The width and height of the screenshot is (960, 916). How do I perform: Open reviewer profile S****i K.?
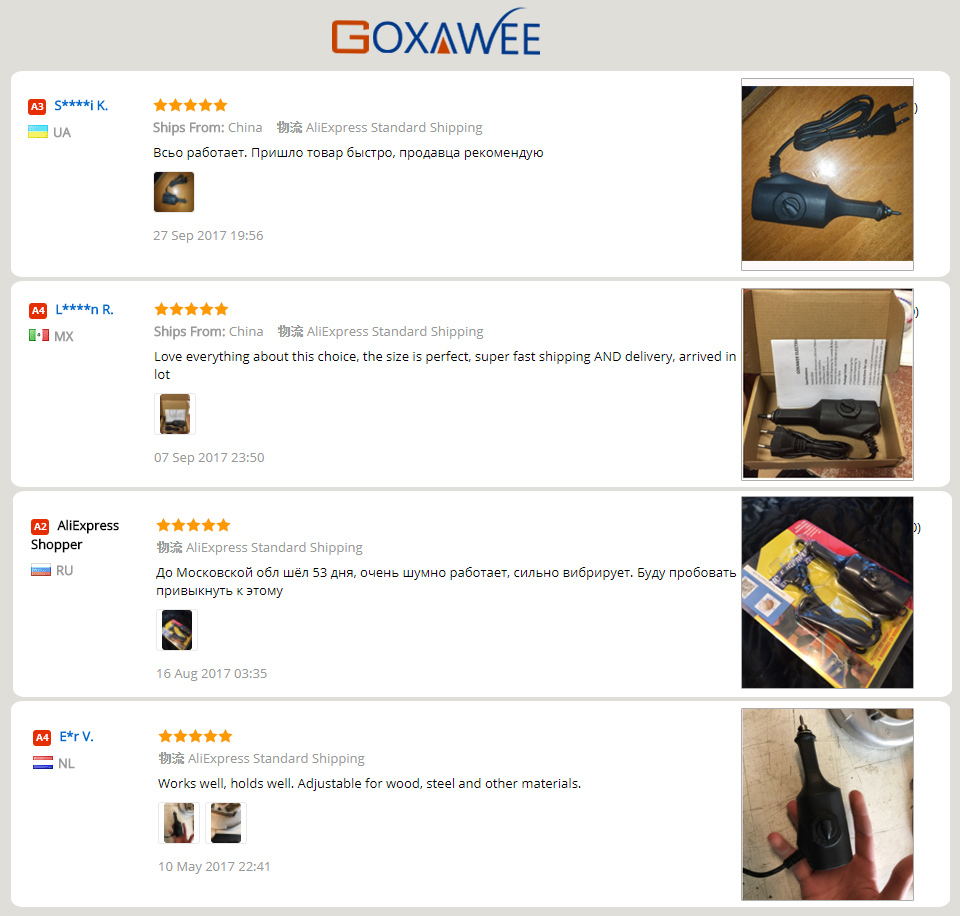pyautogui.click(x=81, y=105)
